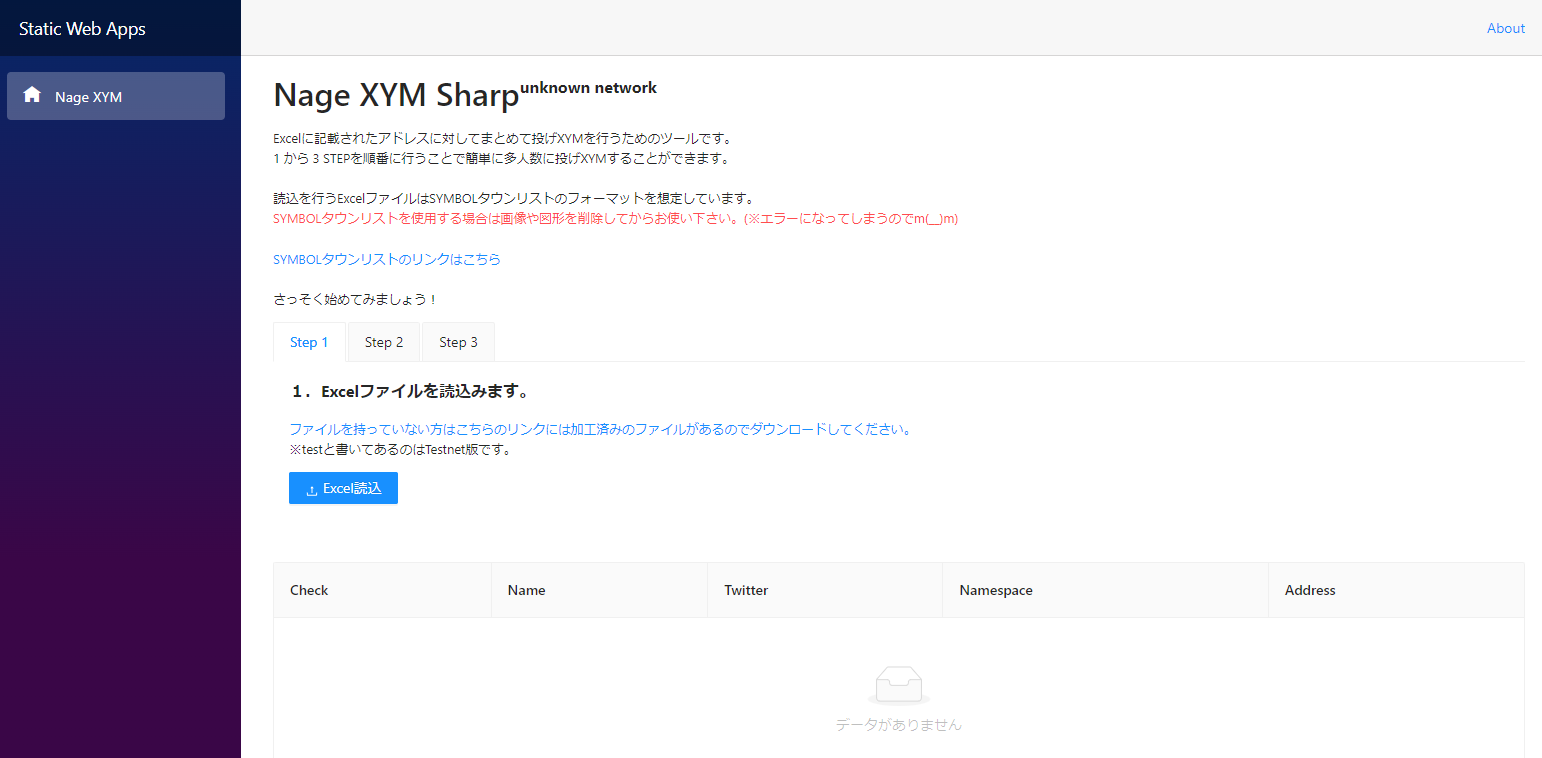
Task: Click the empty inbox icon in table
Action: point(898,686)
